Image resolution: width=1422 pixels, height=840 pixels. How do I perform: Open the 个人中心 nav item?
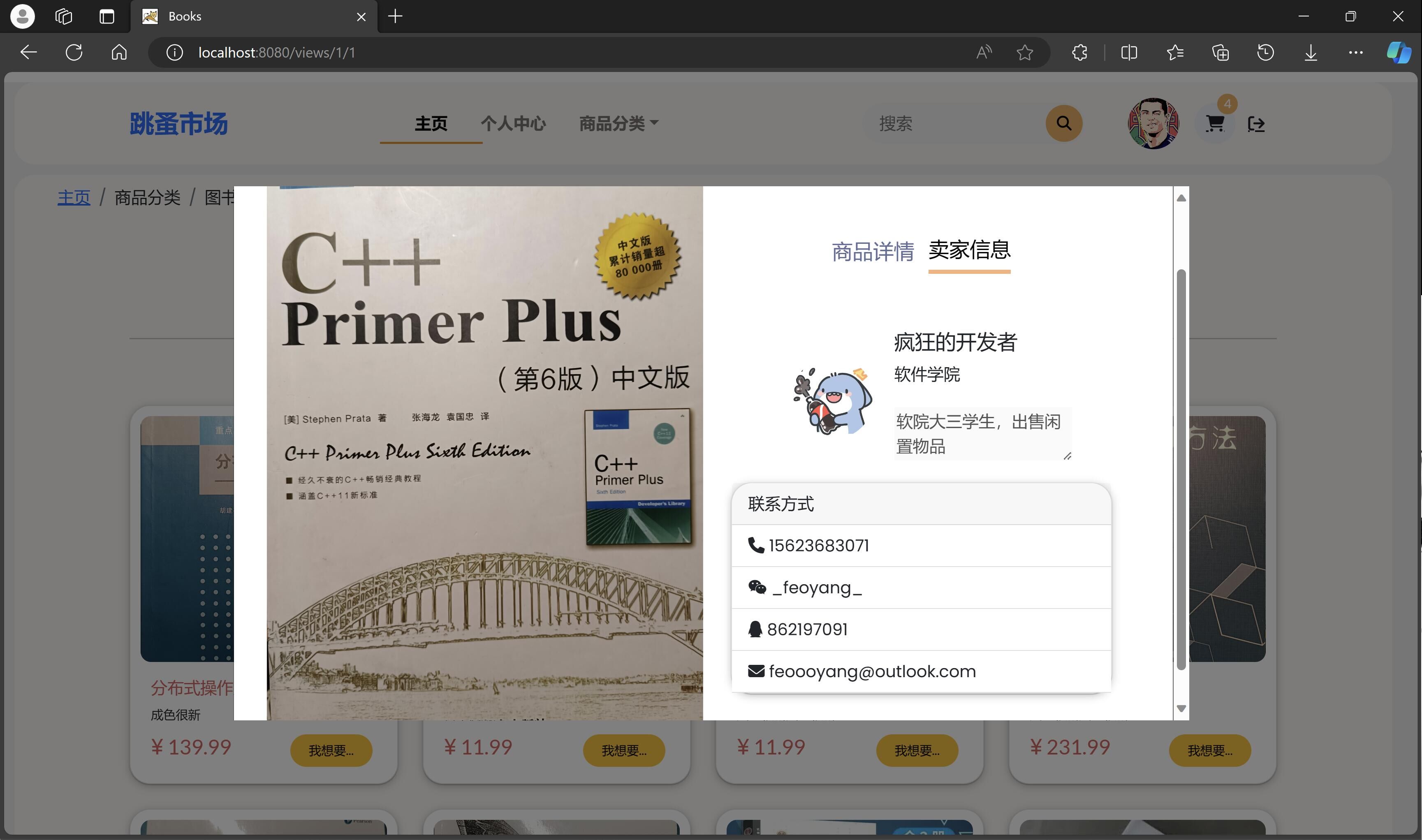[513, 123]
